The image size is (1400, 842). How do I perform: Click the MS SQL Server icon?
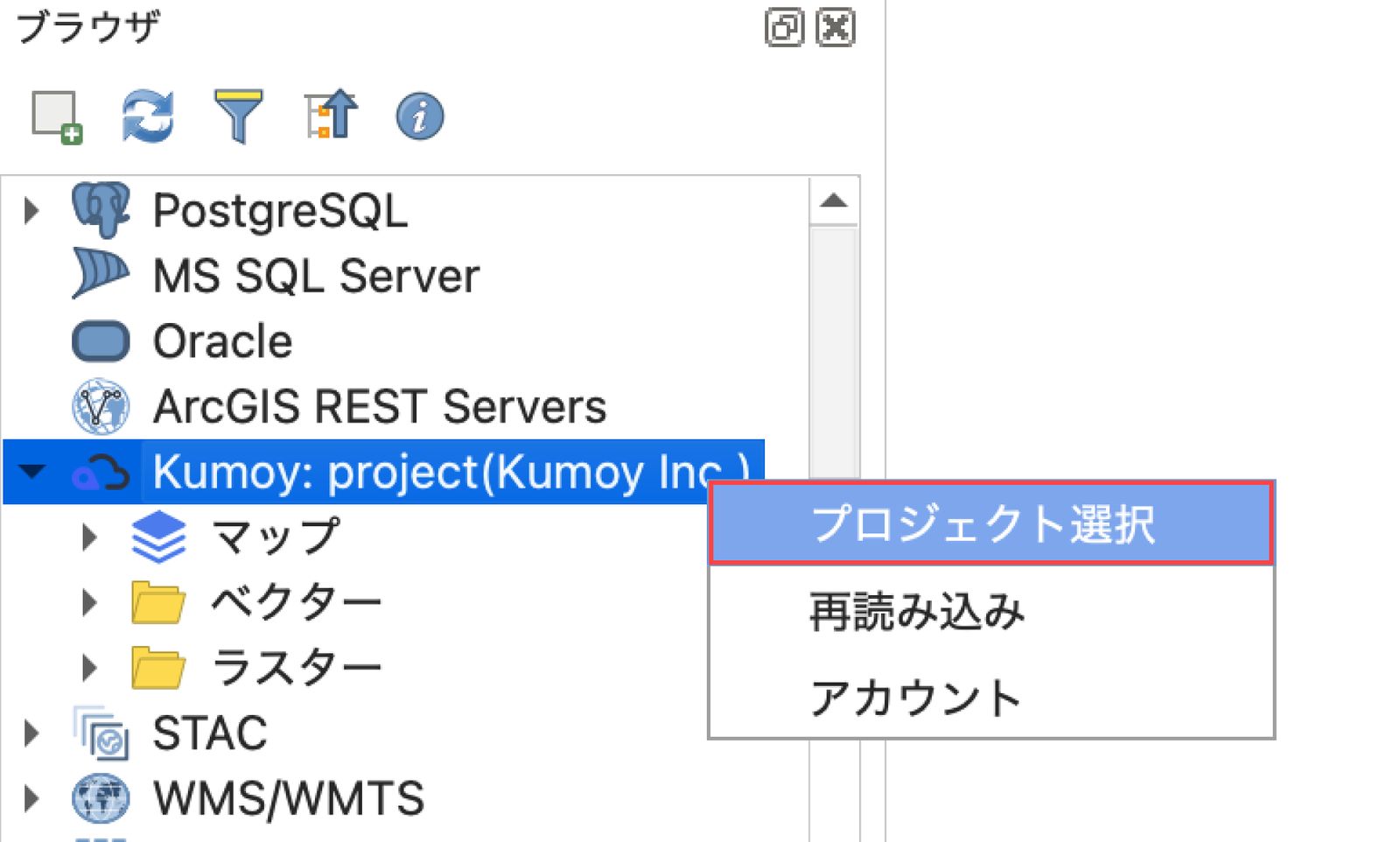pos(101,273)
